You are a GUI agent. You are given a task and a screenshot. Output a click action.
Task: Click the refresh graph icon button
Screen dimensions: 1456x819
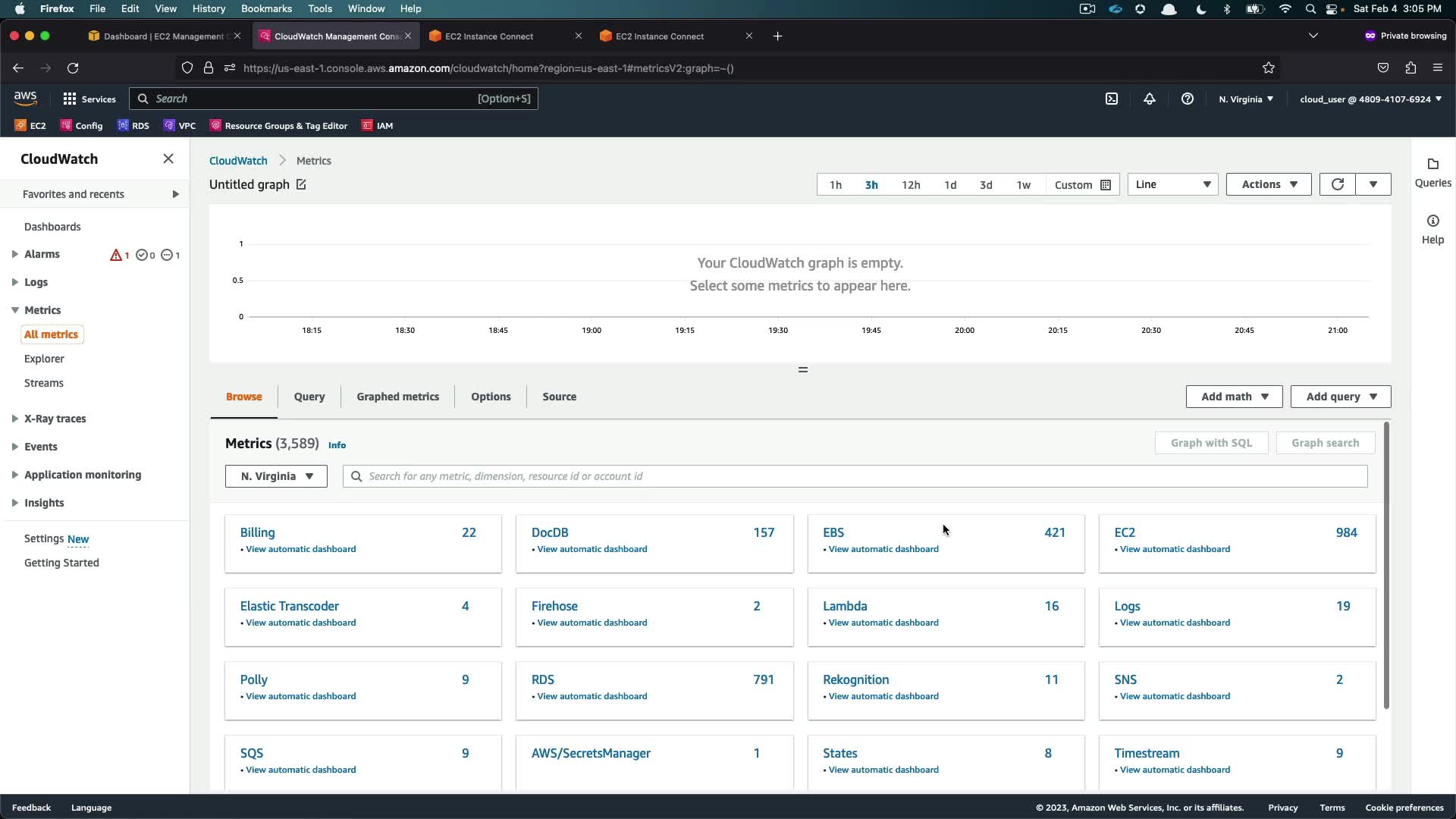click(x=1338, y=184)
